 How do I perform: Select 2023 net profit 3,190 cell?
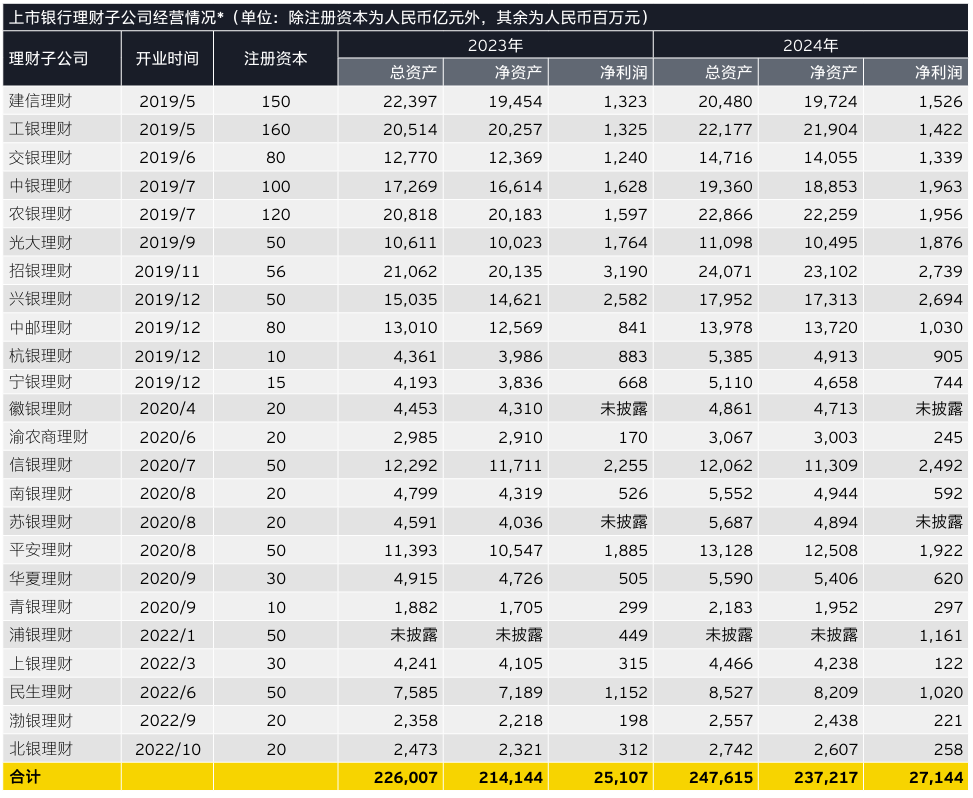click(624, 271)
